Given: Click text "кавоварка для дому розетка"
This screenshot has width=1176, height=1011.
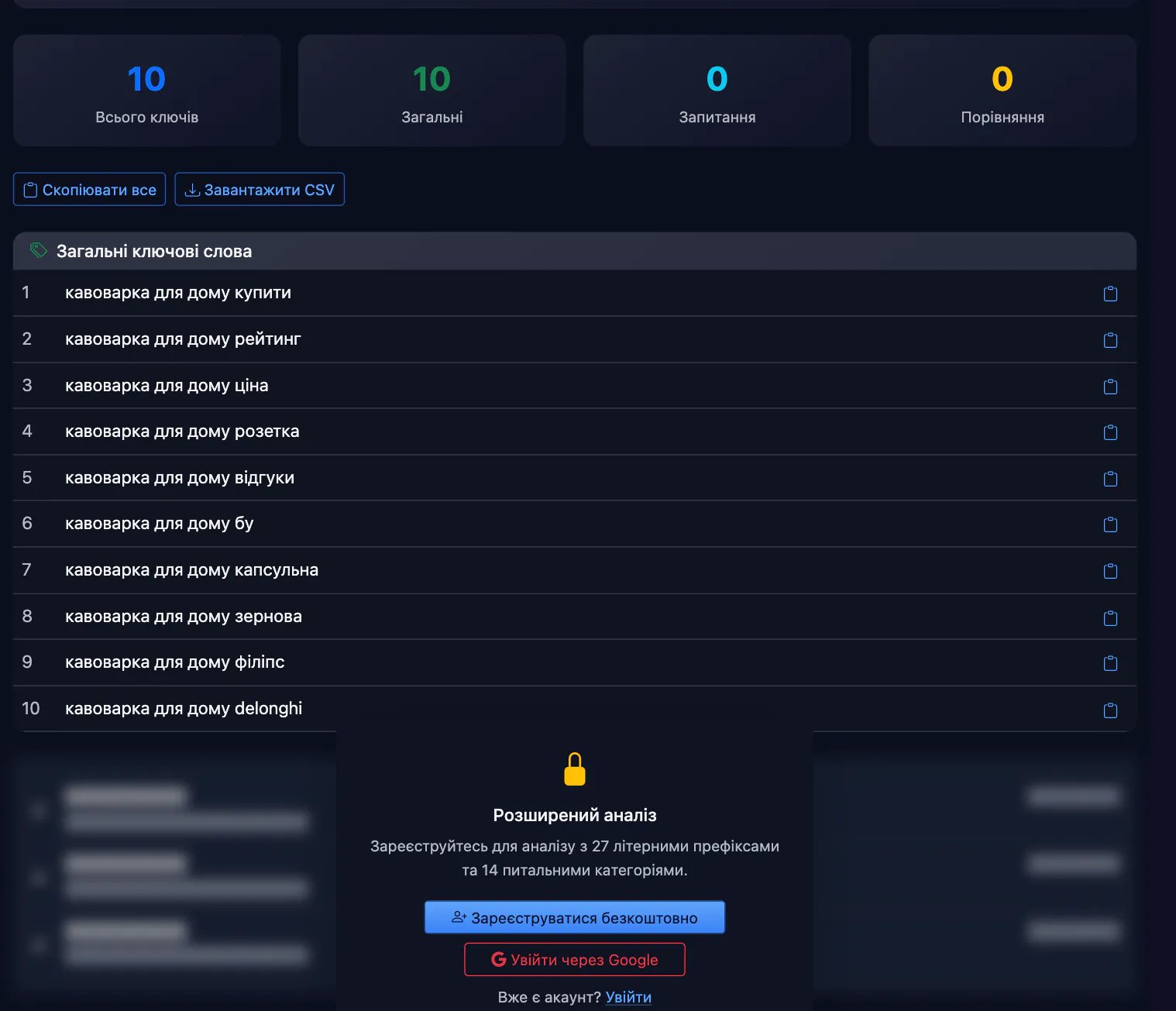Looking at the screenshot, I should click(182, 432).
